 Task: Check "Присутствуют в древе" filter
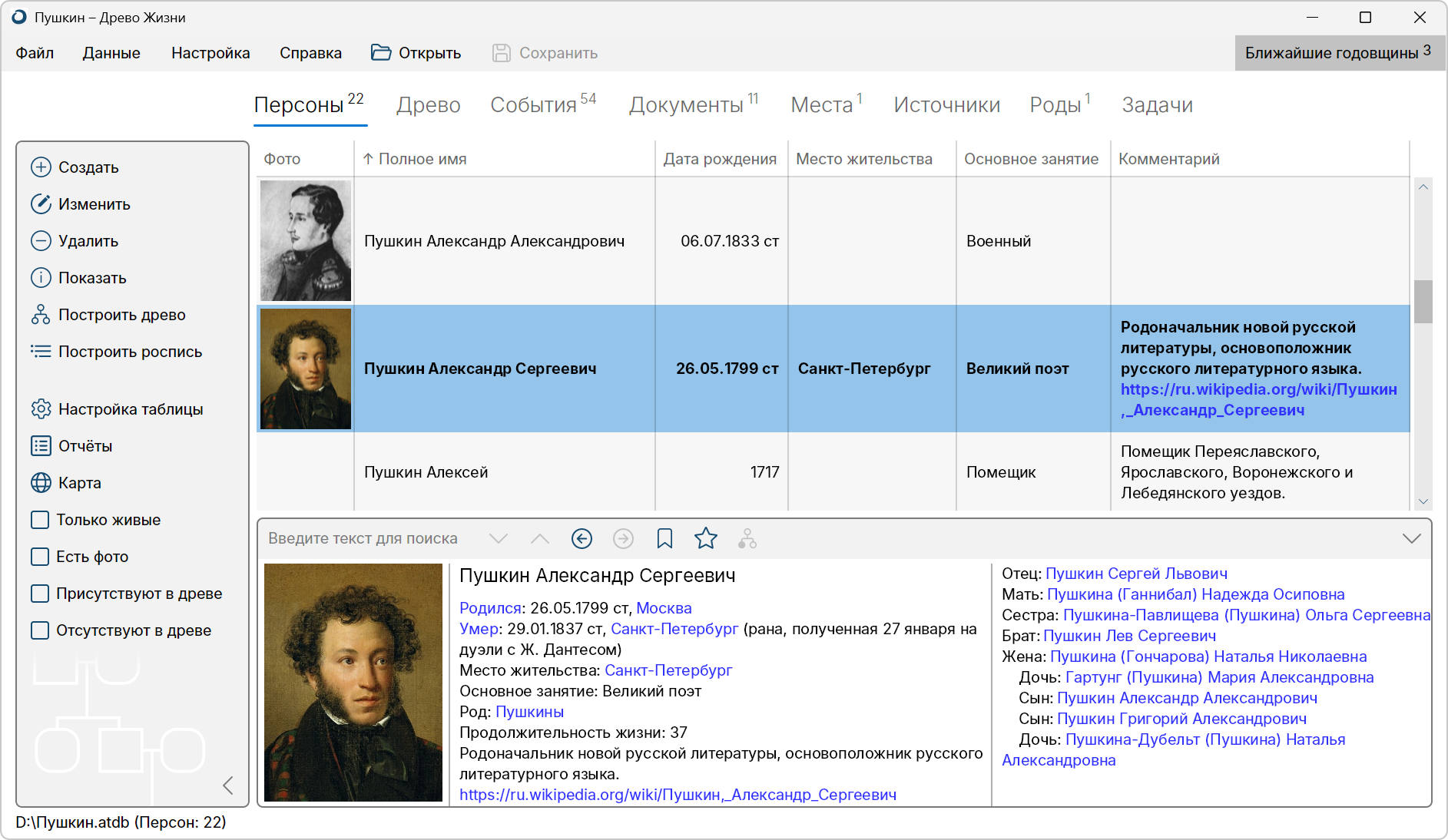click(x=40, y=594)
